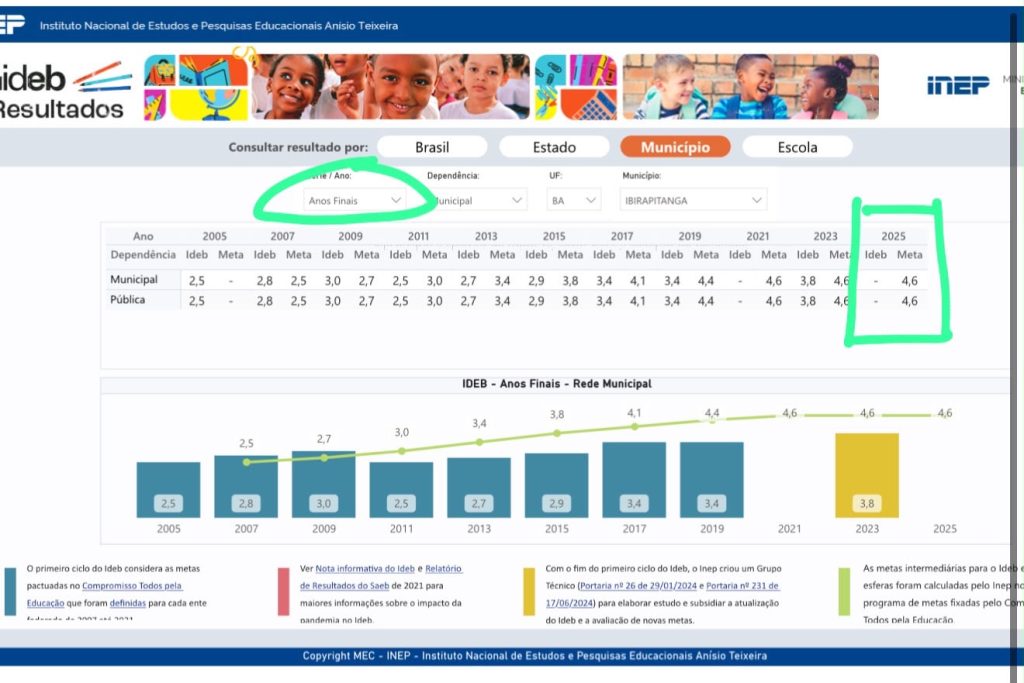Select the Brasil query option
This screenshot has height=683, width=1024.
432,147
